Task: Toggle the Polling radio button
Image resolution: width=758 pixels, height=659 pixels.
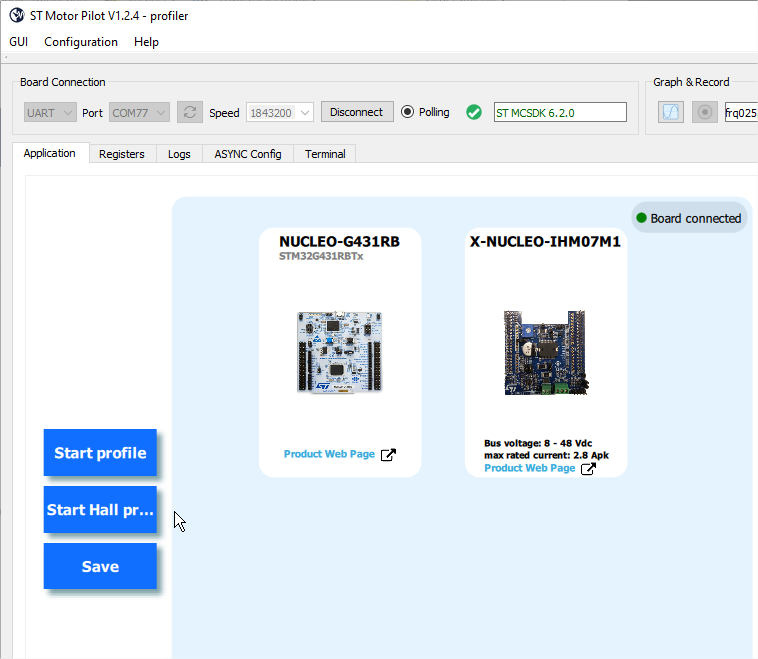Action: click(x=408, y=112)
